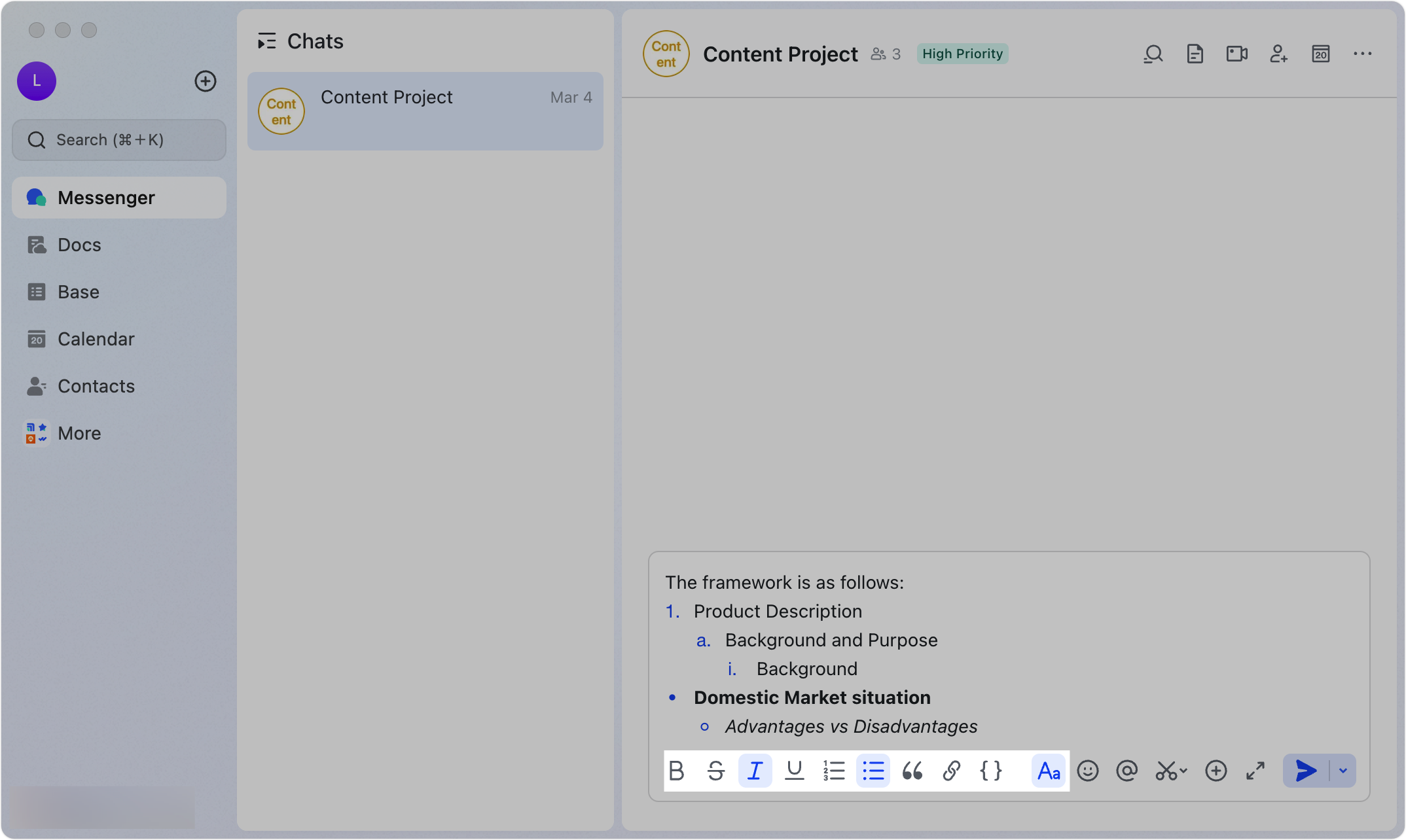Screen dimensions: 1406x840
Task: Create a new chat with the plus button
Action: point(206,81)
